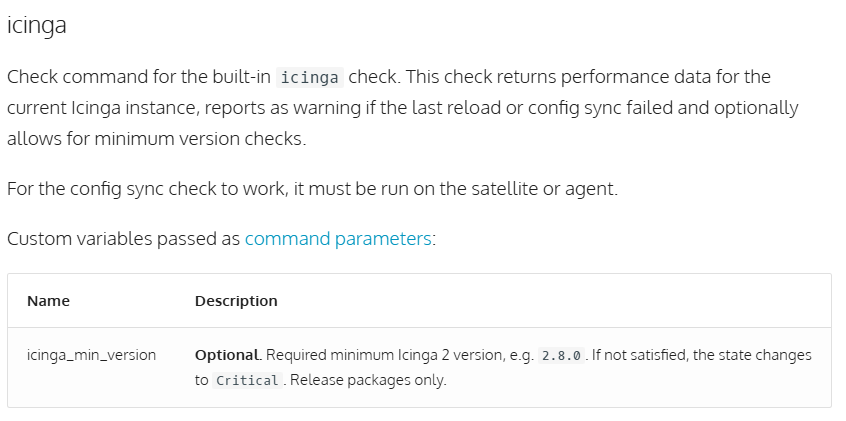Select the Name column header

point(49,301)
